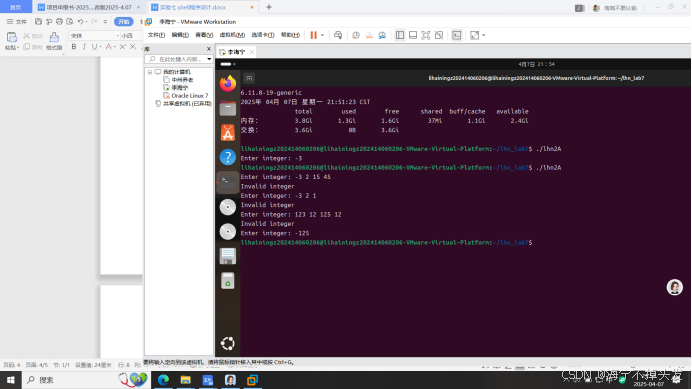692x389 pixels.
Task: Toggle the thumbnail bar view in VMware
Action: 413,35
